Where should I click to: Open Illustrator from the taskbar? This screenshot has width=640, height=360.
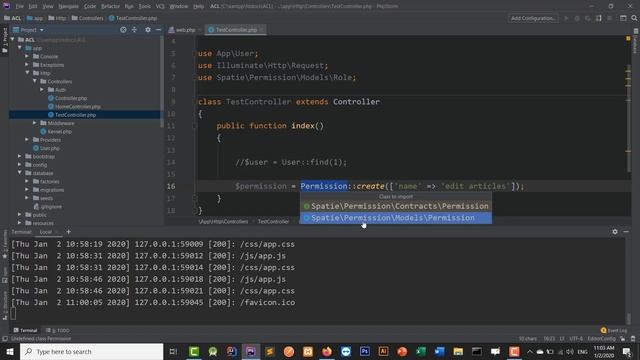click(383, 351)
